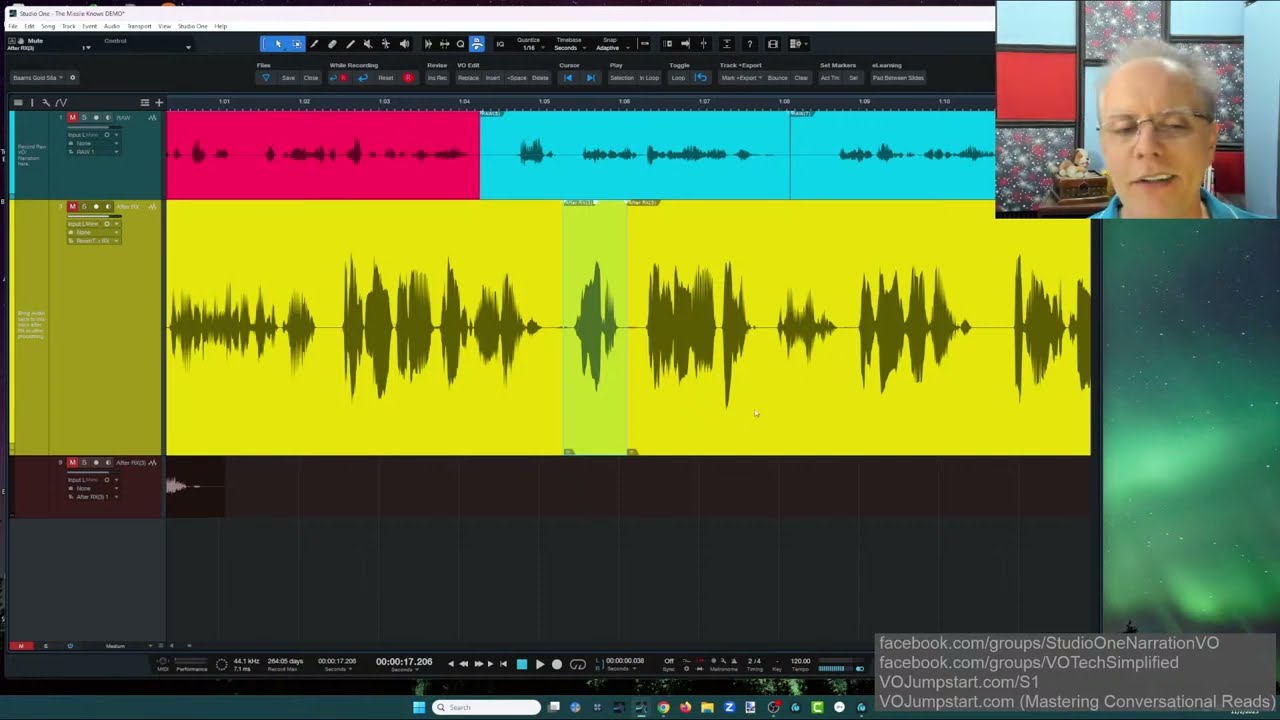Click the red R record icon
This screenshot has width=1280, height=720.
point(408,78)
